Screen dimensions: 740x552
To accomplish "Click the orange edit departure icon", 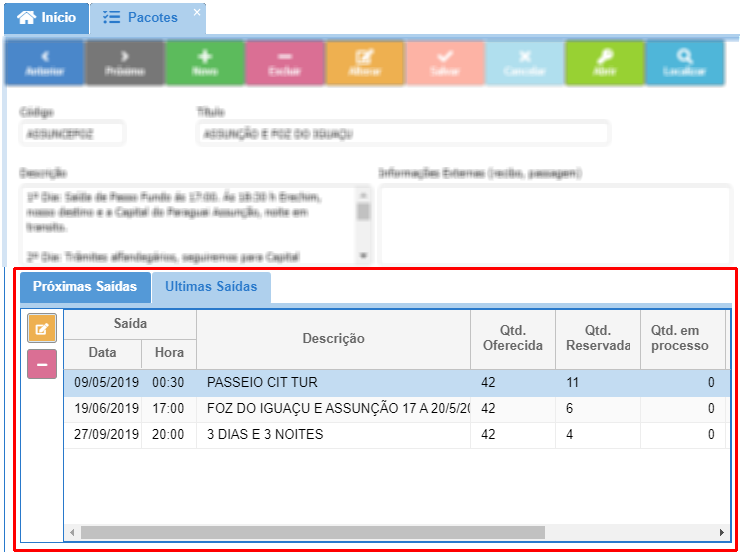I will 42,328.
